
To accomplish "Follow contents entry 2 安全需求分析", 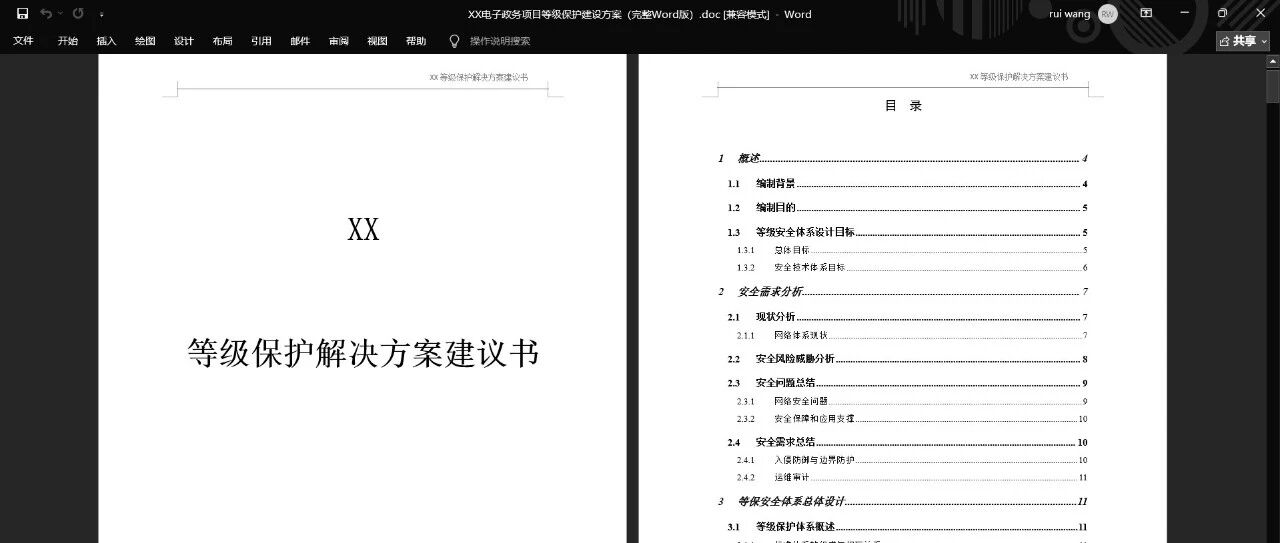I will [902, 292].
